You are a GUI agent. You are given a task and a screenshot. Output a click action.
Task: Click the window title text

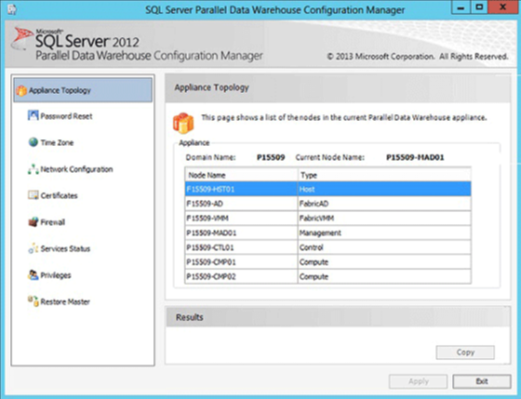click(275, 10)
